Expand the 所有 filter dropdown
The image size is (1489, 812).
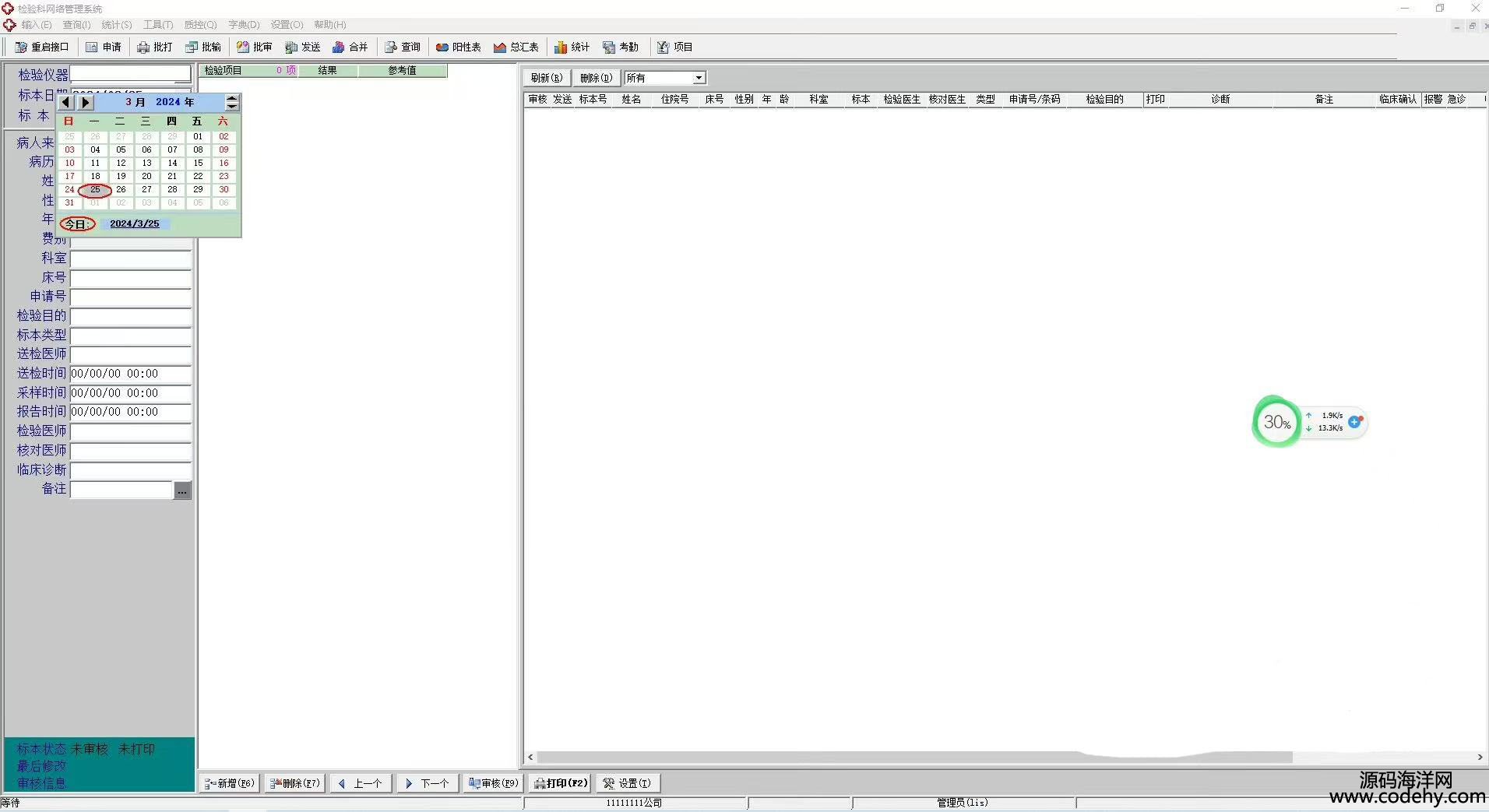pyautogui.click(x=699, y=78)
